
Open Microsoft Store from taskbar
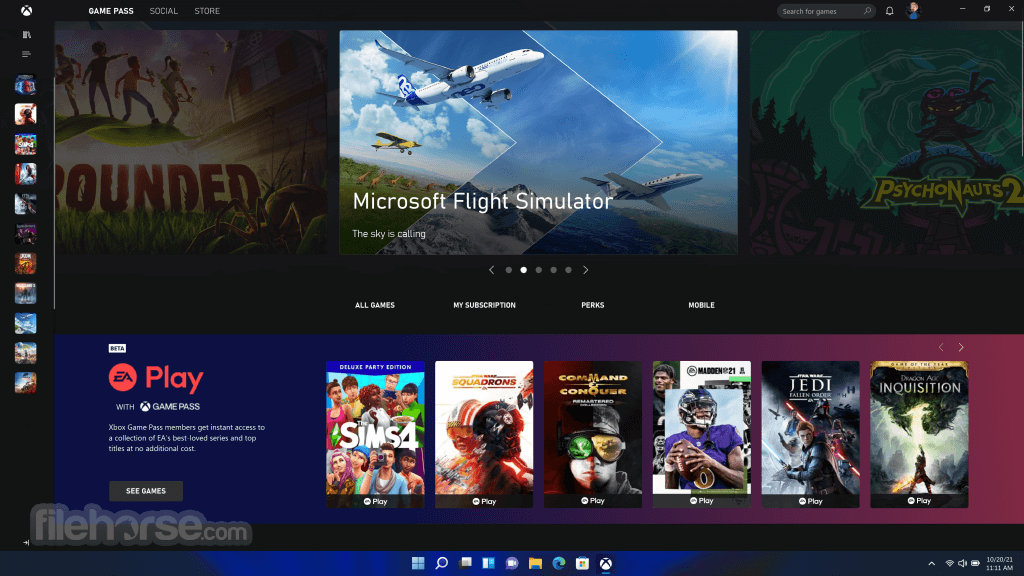583,563
